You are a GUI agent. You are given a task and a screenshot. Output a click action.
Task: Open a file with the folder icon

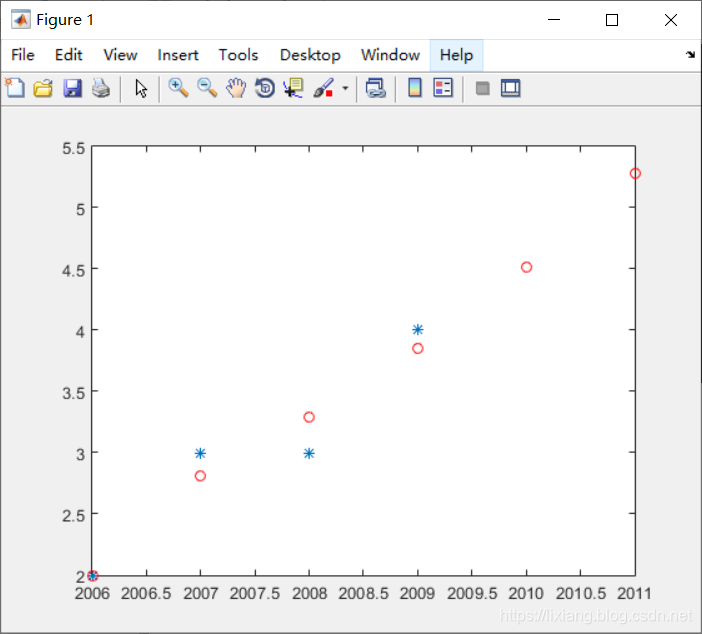coord(43,88)
